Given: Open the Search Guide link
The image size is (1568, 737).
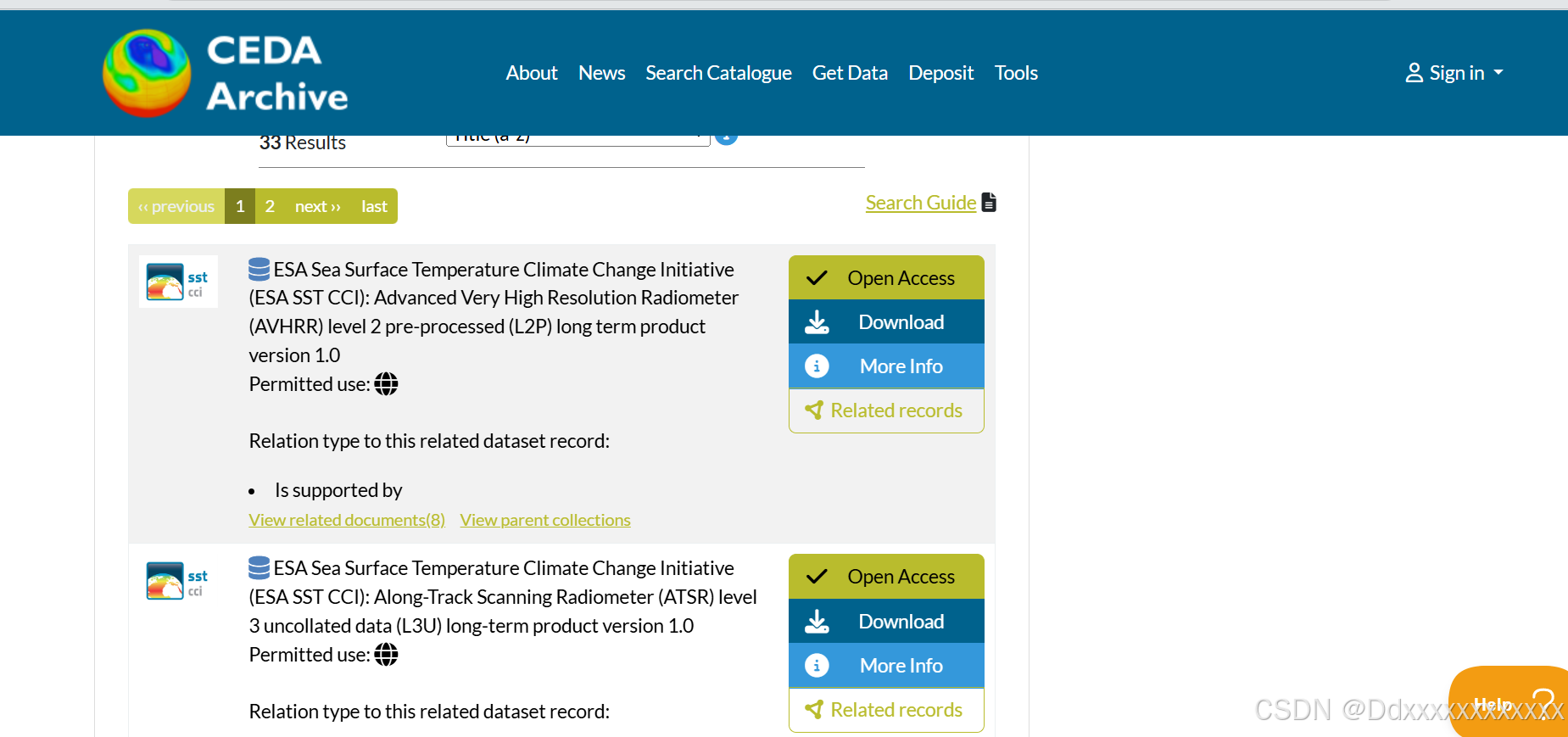Looking at the screenshot, I should pyautogui.click(x=921, y=203).
